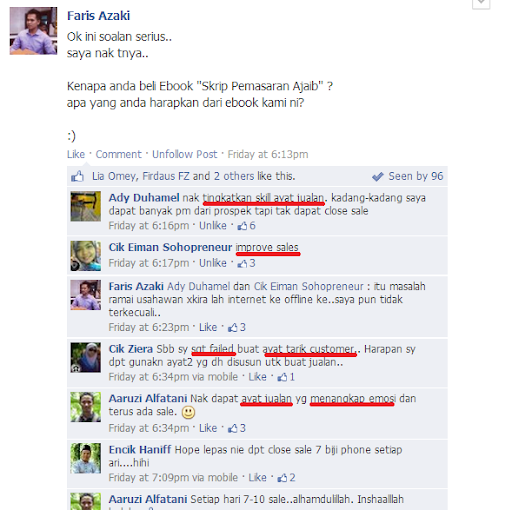Image resolution: width=512 pixels, height=510 pixels.
Task: Open Encik Haniff's profile name link
Action: click(140, 450)
